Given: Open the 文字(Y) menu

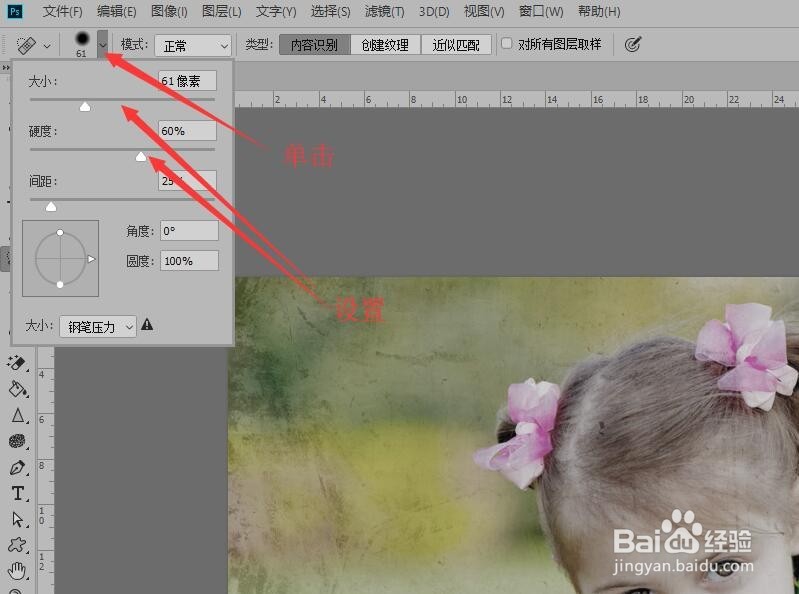Looking at the screenshot, I should click(x=276, y=11).
